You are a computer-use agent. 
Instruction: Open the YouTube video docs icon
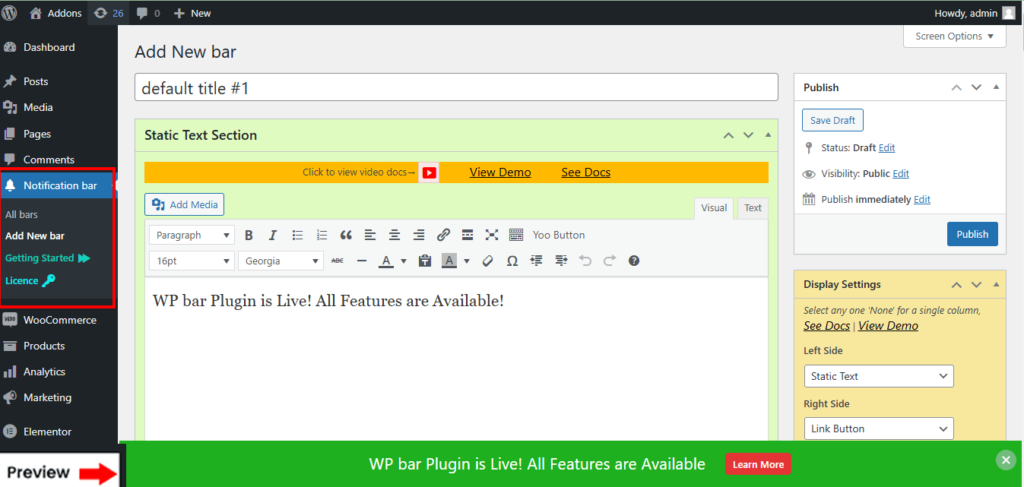429,172
